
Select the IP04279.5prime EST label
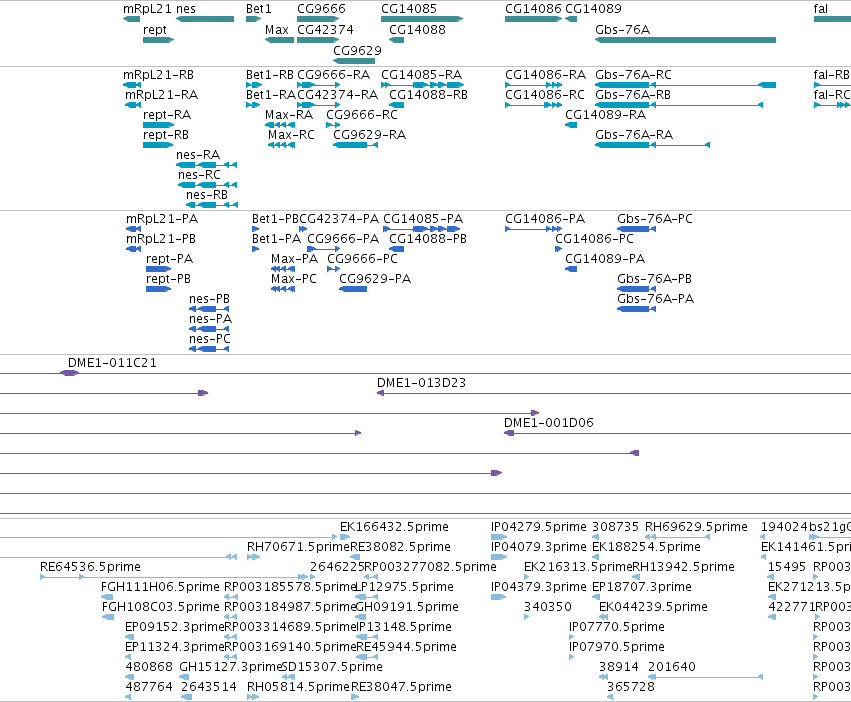tap(539, 527)
